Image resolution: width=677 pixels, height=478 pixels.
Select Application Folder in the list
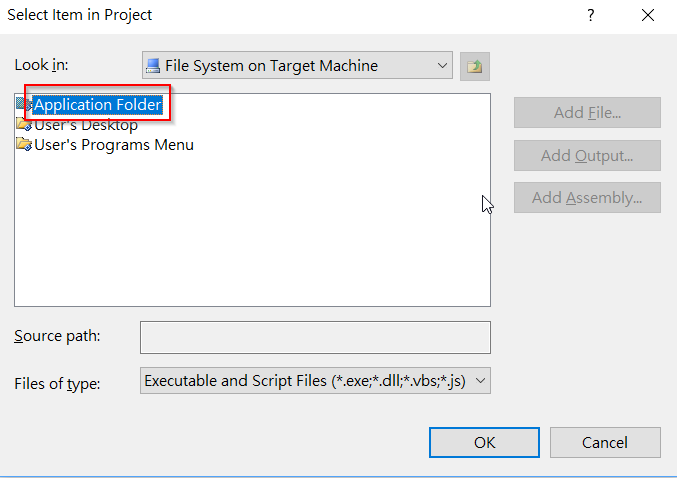tap(98, 104)
